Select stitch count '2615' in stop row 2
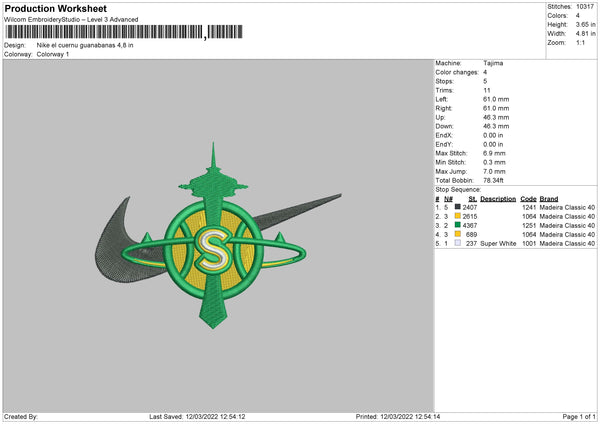 pos(470,217)
